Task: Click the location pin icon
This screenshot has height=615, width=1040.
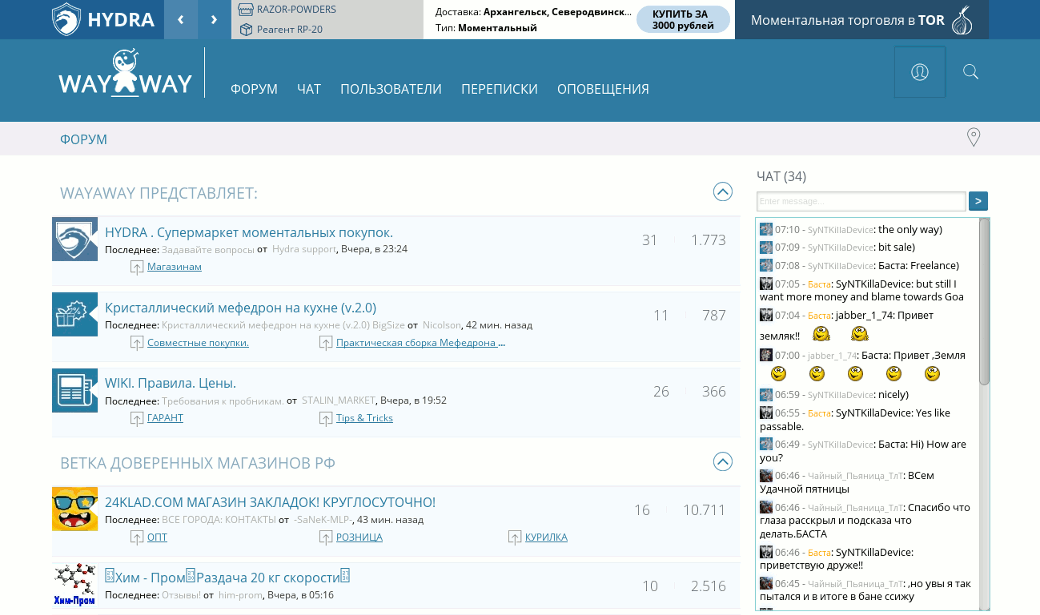Action: pyautogui.click(x=973, y=138)
